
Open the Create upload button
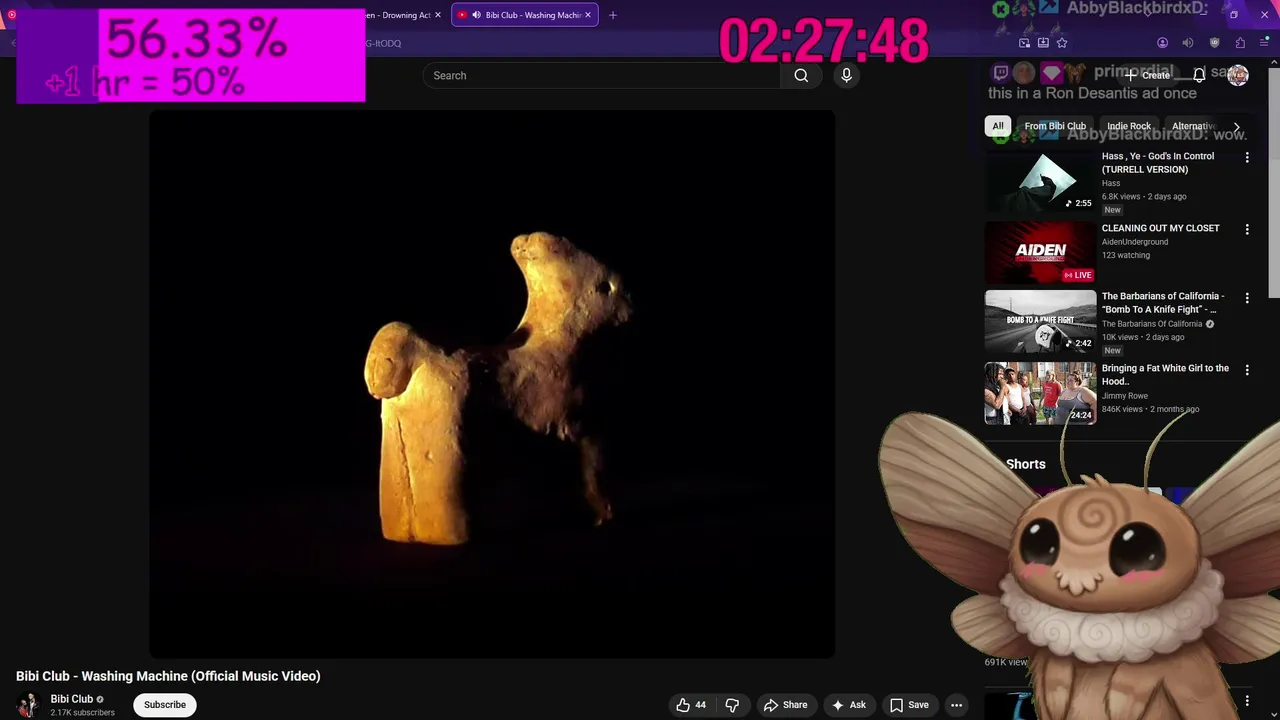tap(1147, 75)
